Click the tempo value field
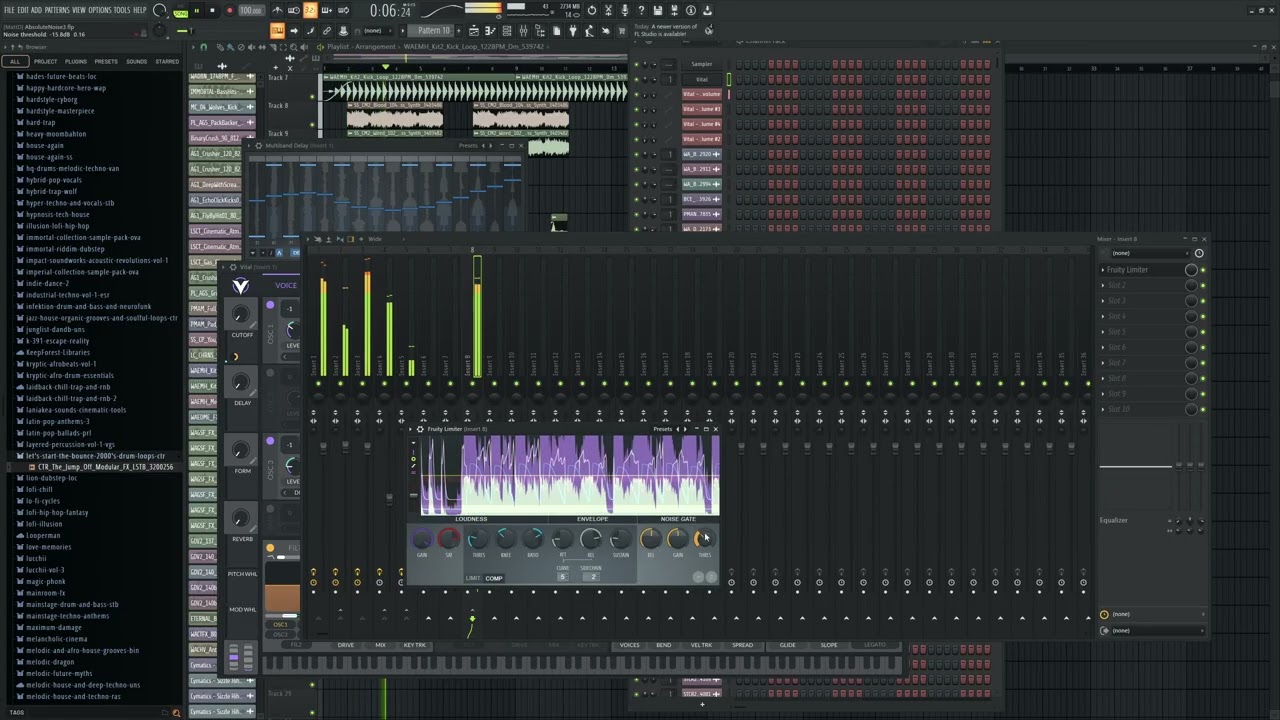Screen dimensions: 1280x720 (251, 10)
